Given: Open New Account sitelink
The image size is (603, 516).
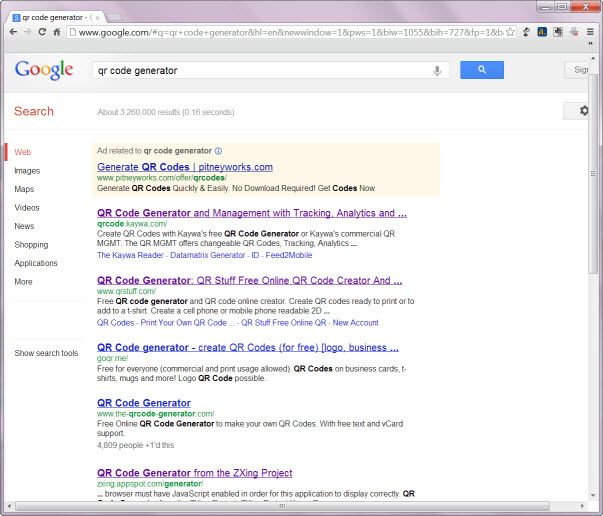Looking at the screenshot, I should point(356,323).
